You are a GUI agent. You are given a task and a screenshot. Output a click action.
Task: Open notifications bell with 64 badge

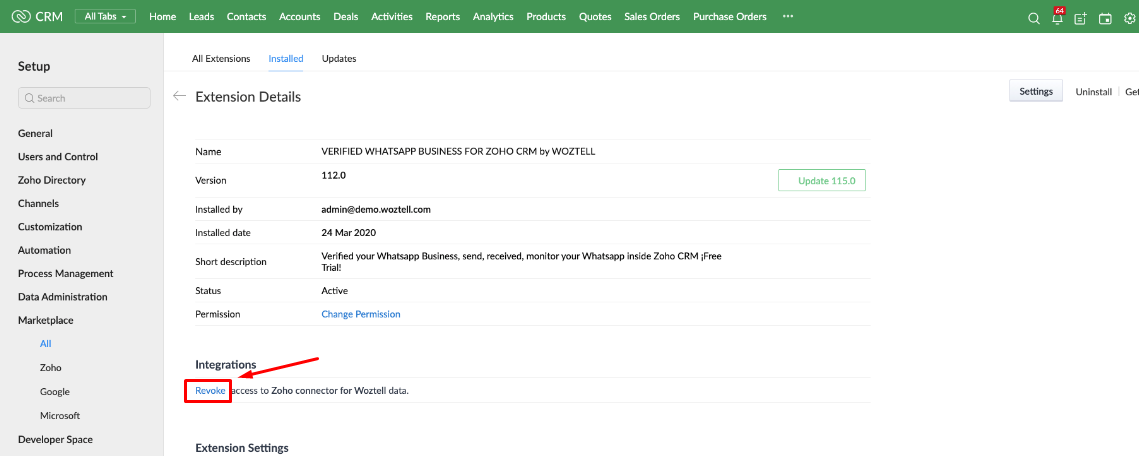point(1058,17)
